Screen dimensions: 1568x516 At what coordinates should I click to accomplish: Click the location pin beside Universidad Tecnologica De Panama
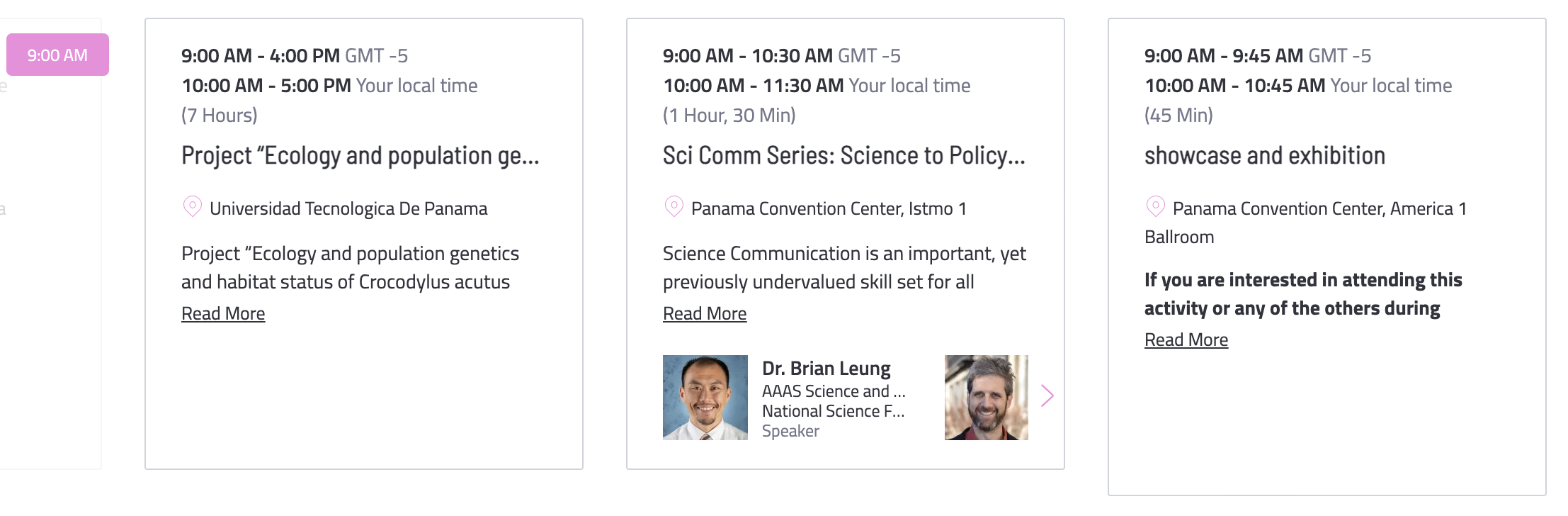click(192, 206)
